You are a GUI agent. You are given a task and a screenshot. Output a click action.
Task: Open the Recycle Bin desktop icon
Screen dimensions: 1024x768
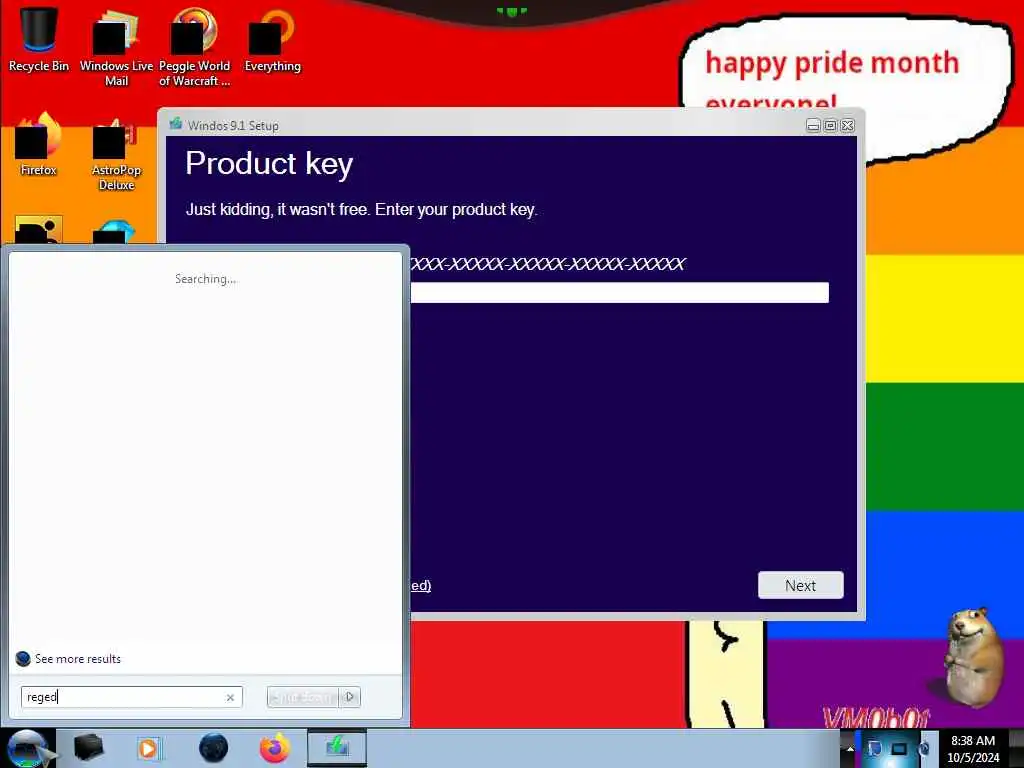point(39,39)
